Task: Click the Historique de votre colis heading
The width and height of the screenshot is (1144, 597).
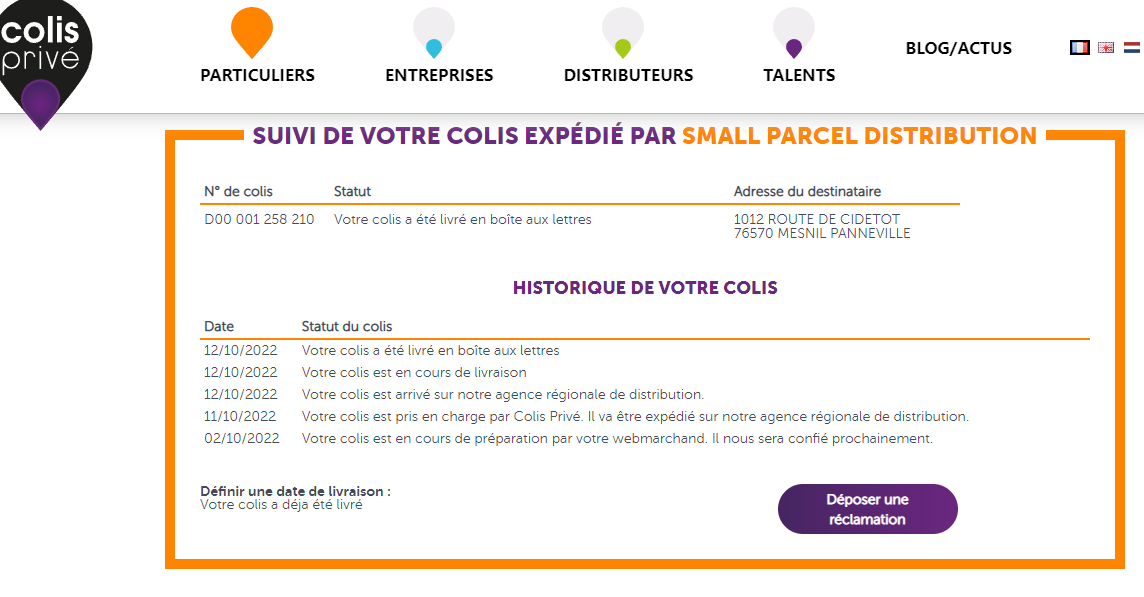Action: click(645, 288)
